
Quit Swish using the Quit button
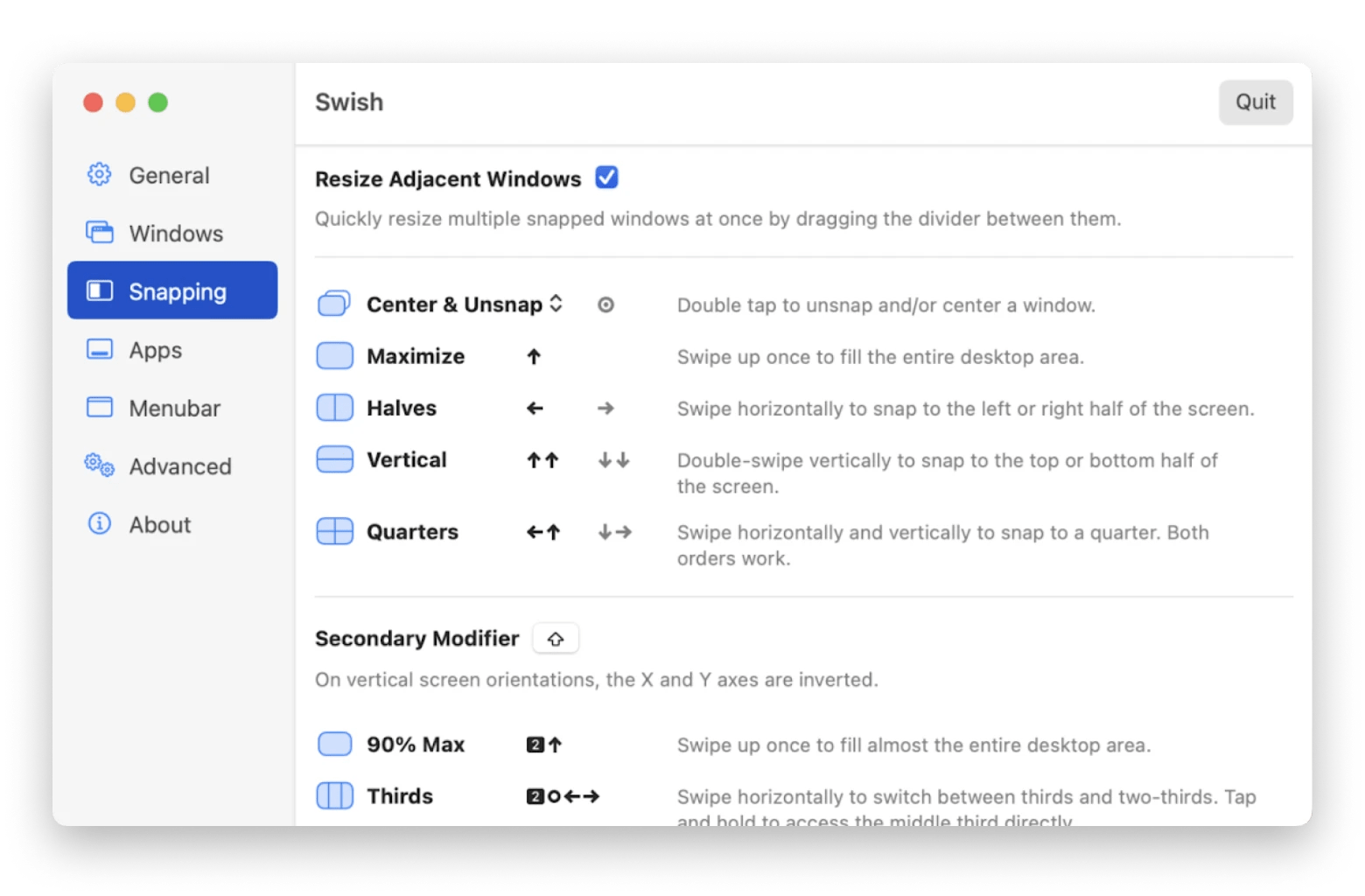pos(1256,101)
